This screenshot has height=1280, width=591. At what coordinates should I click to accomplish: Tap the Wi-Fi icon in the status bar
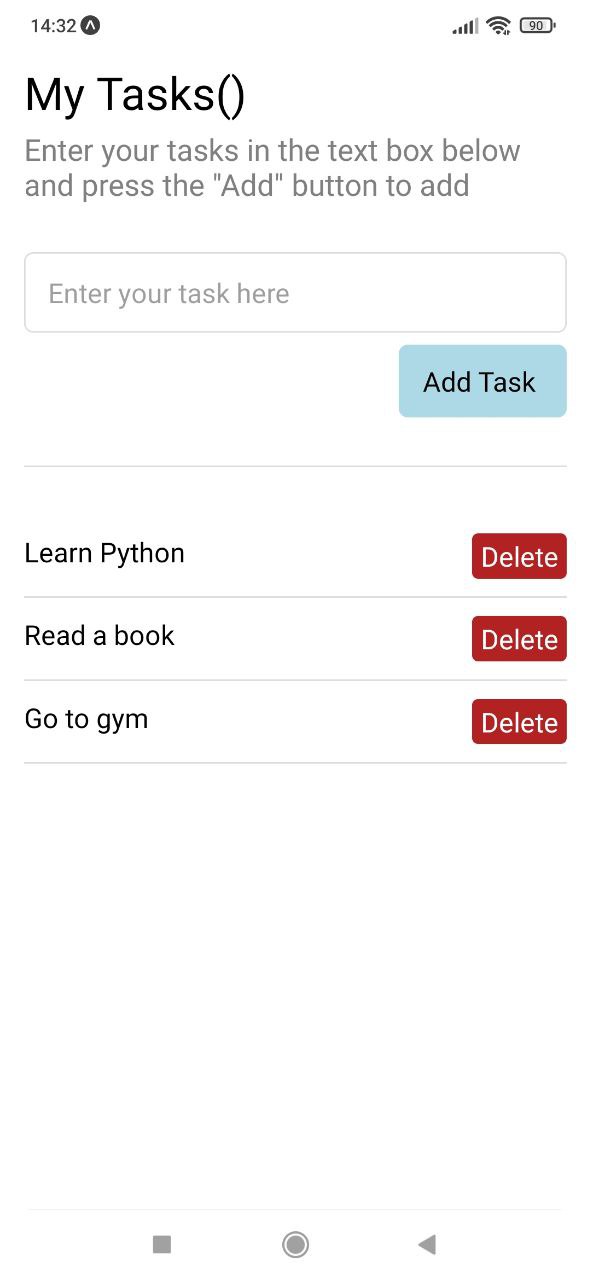[x=498, y=25]
